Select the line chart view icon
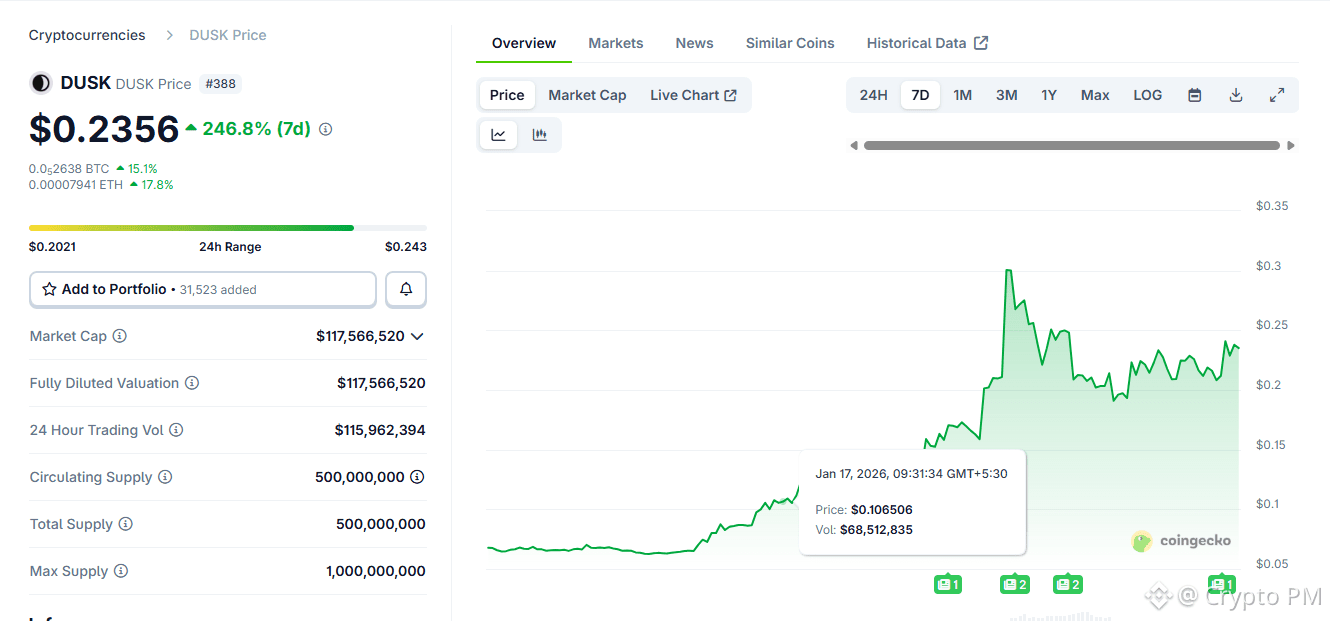Viewport: 1330px width, 621px height. tap(498, 135)
